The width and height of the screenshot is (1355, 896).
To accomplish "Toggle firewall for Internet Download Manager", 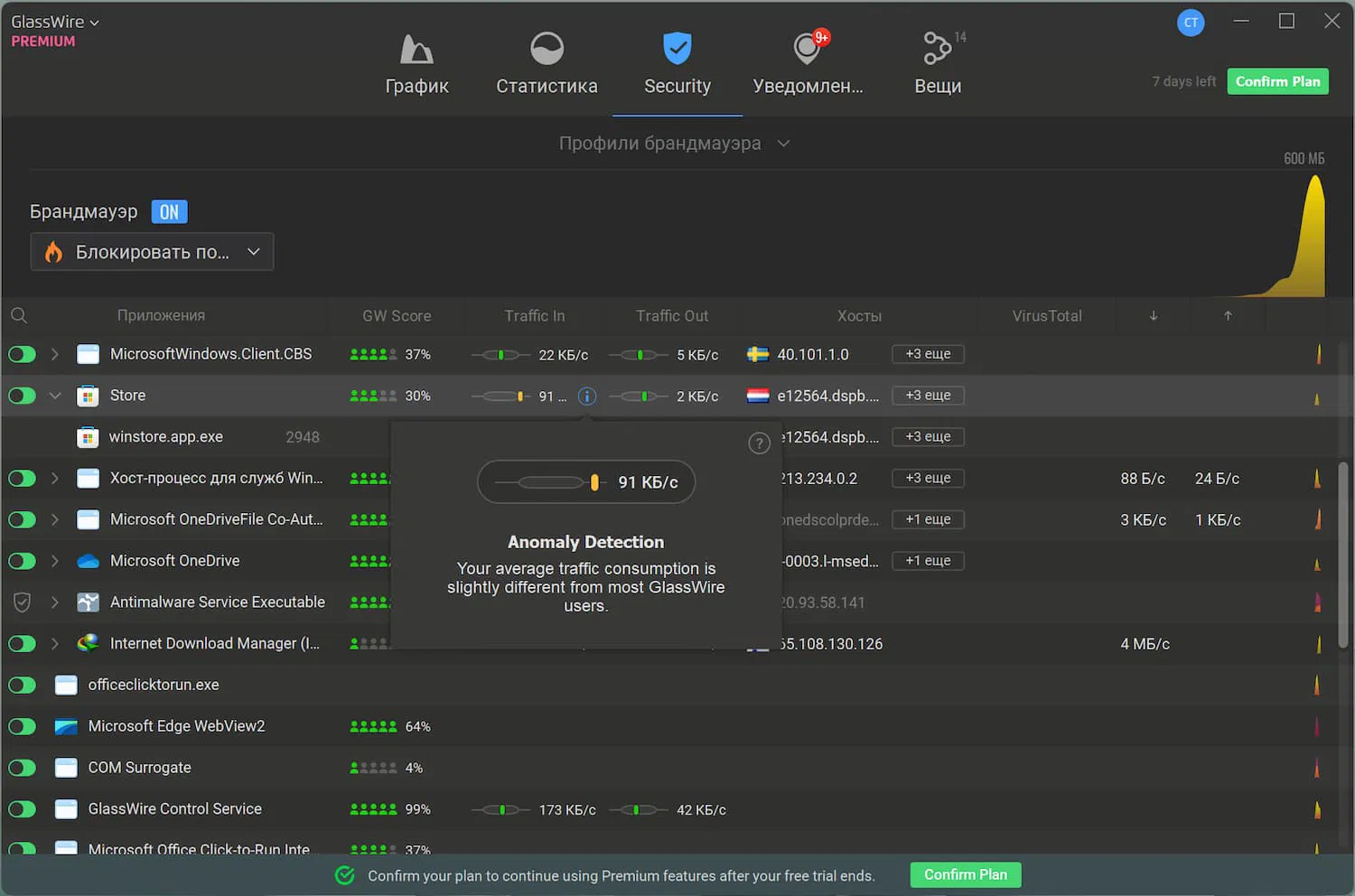I will coord(23,643).
